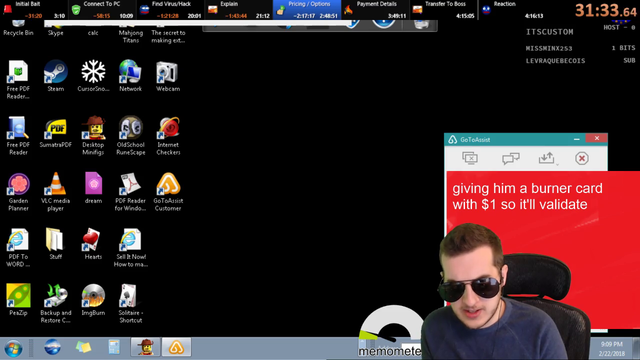Select the Payment Details split segment
This screenshot has height=360, width=640.
click(375, 10)
